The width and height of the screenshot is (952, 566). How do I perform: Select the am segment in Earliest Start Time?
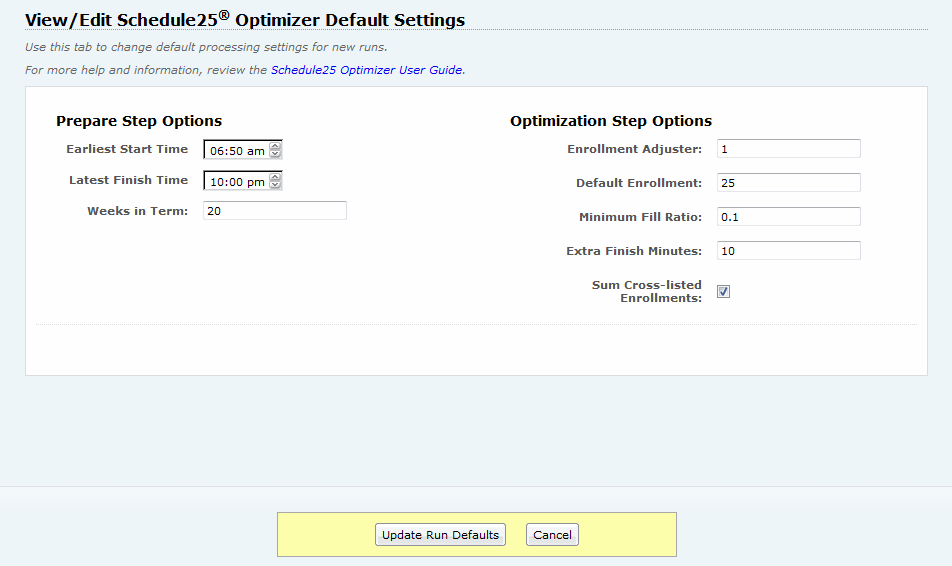[256, 151]
